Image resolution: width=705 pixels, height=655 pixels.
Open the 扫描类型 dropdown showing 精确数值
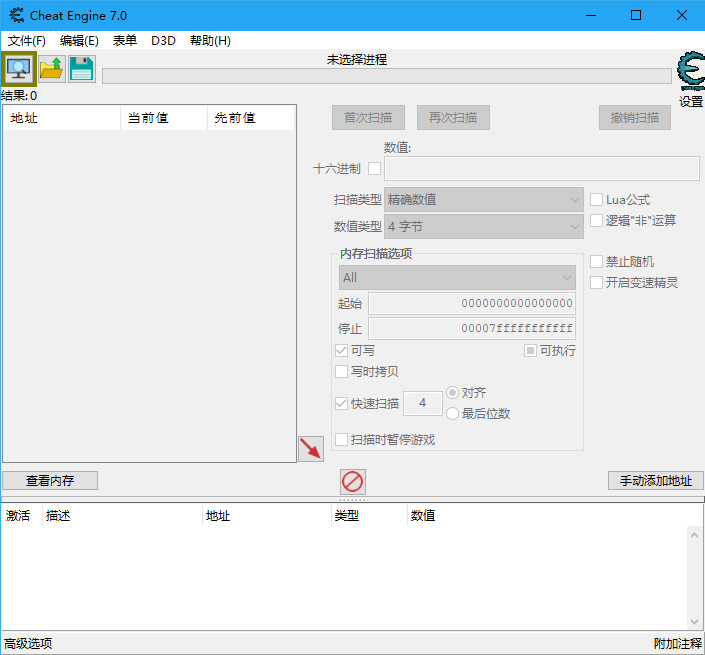coord(484,200)
